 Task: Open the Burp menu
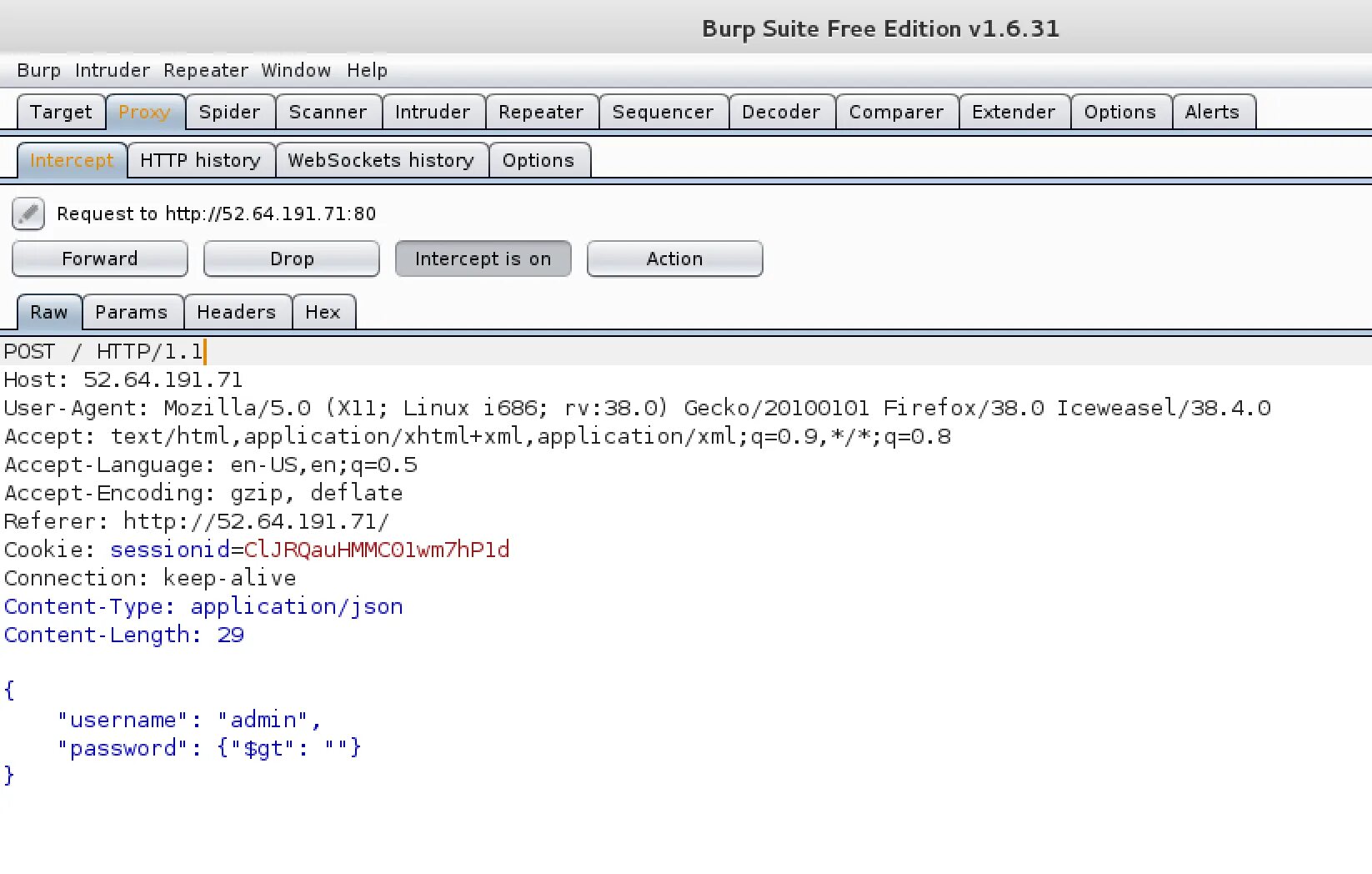[39, 70]
